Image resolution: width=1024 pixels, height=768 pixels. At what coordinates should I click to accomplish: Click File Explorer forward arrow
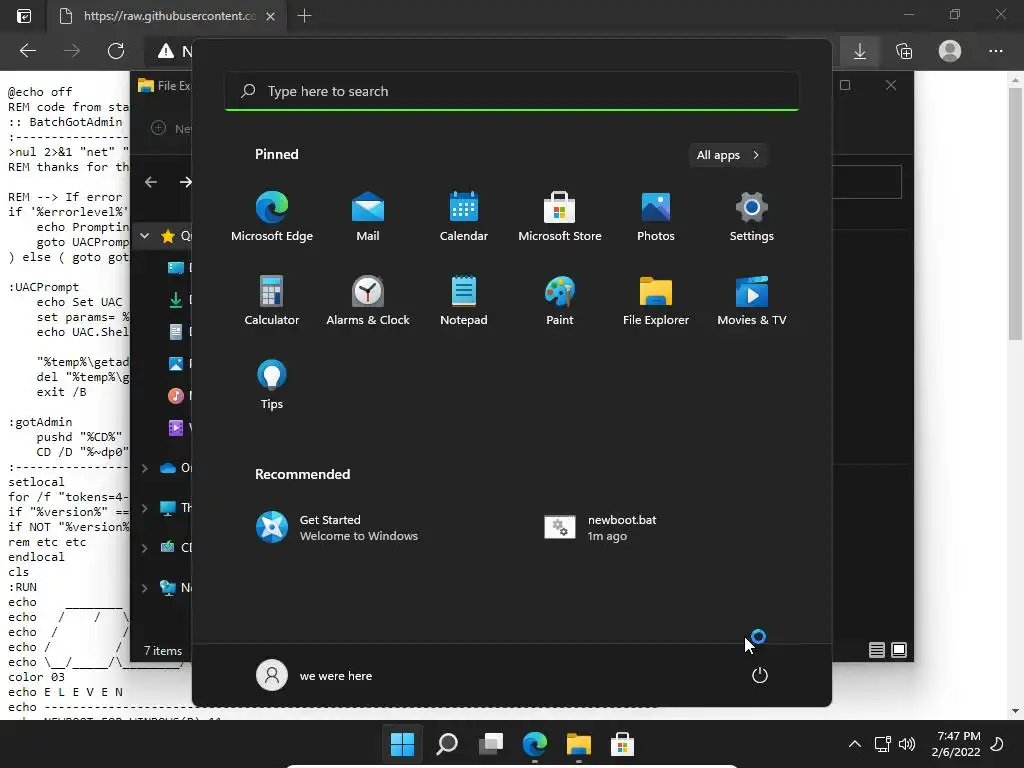pos(185,182)
